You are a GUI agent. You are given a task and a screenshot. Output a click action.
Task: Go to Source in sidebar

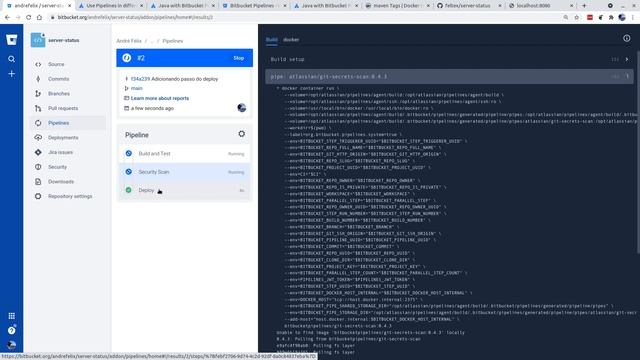56,64
